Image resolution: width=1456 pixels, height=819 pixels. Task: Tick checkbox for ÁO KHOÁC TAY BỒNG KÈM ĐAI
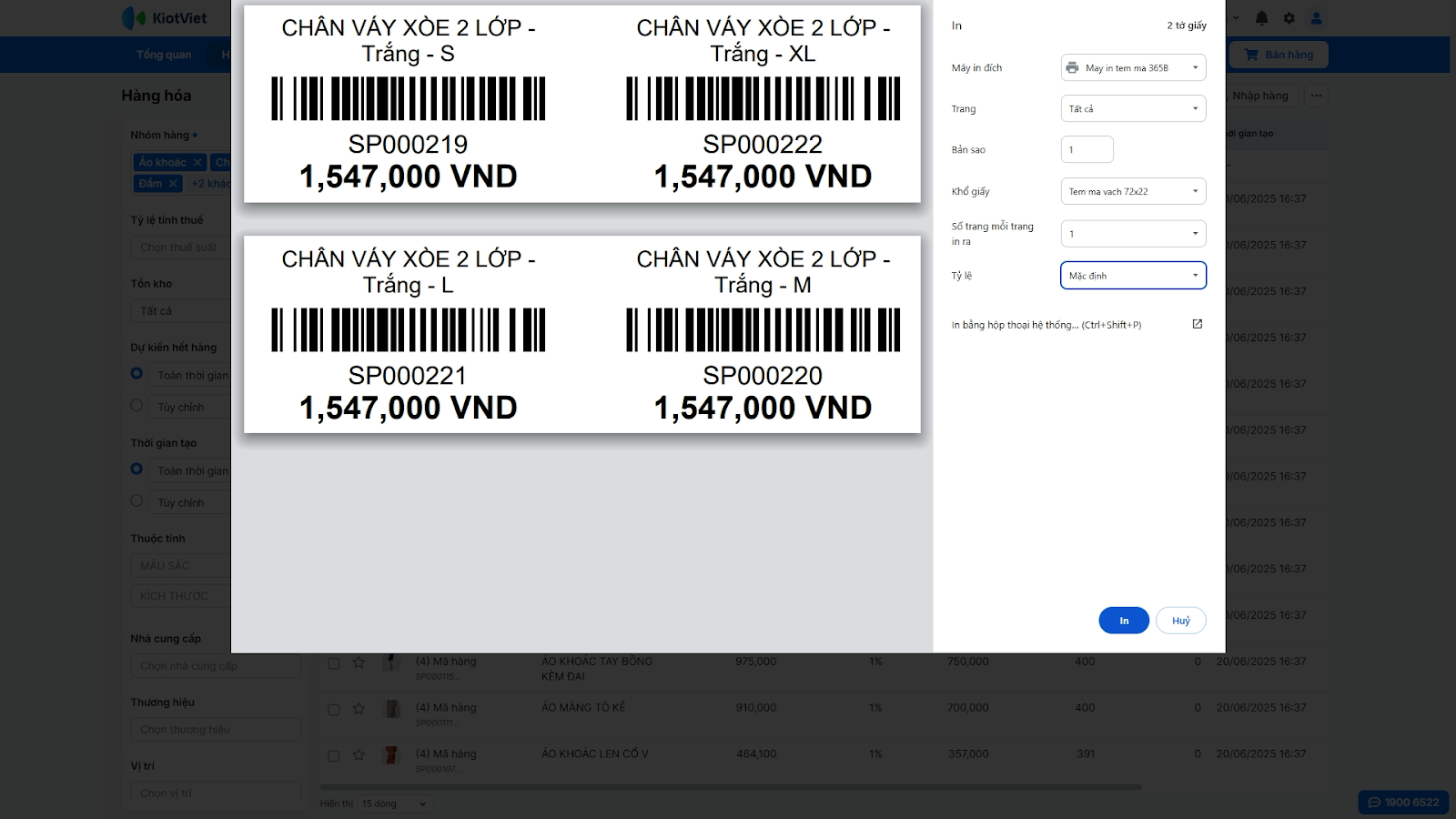(334, 663)
